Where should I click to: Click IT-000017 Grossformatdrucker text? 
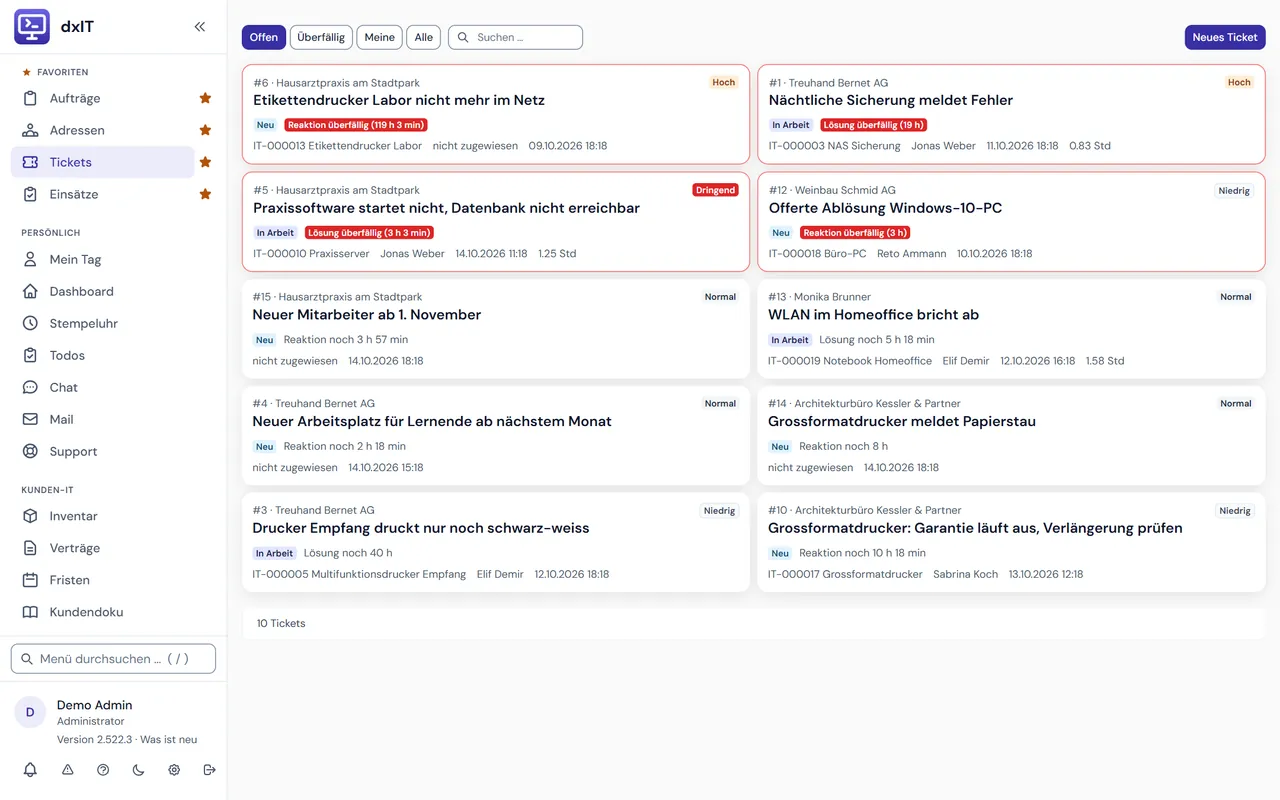[845, 575]
